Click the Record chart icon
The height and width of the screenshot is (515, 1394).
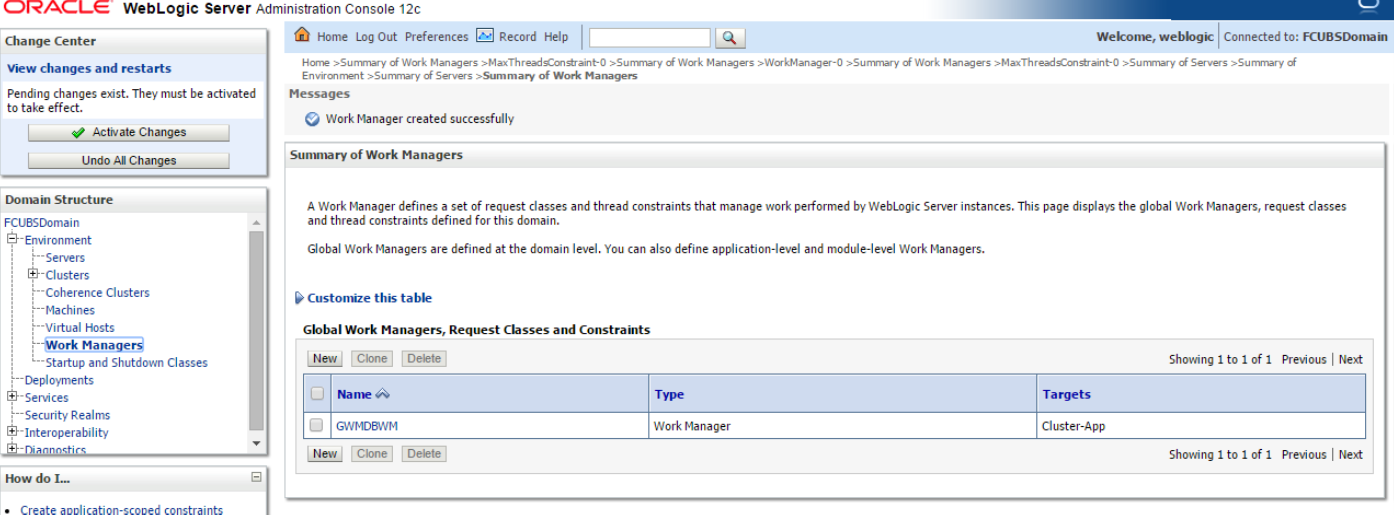click(485, 36)
